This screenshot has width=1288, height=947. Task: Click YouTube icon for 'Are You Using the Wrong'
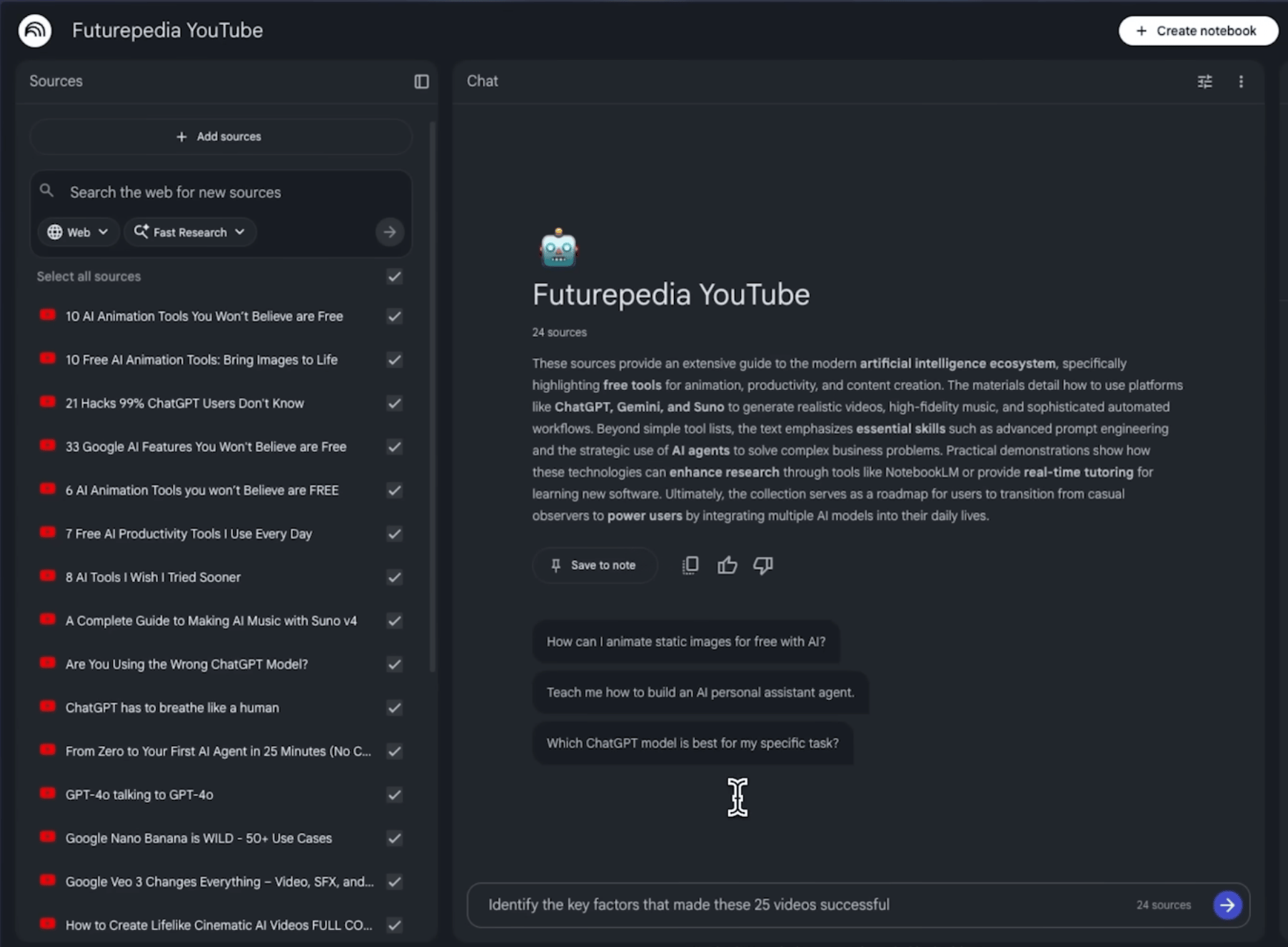[x=48, y=663]
